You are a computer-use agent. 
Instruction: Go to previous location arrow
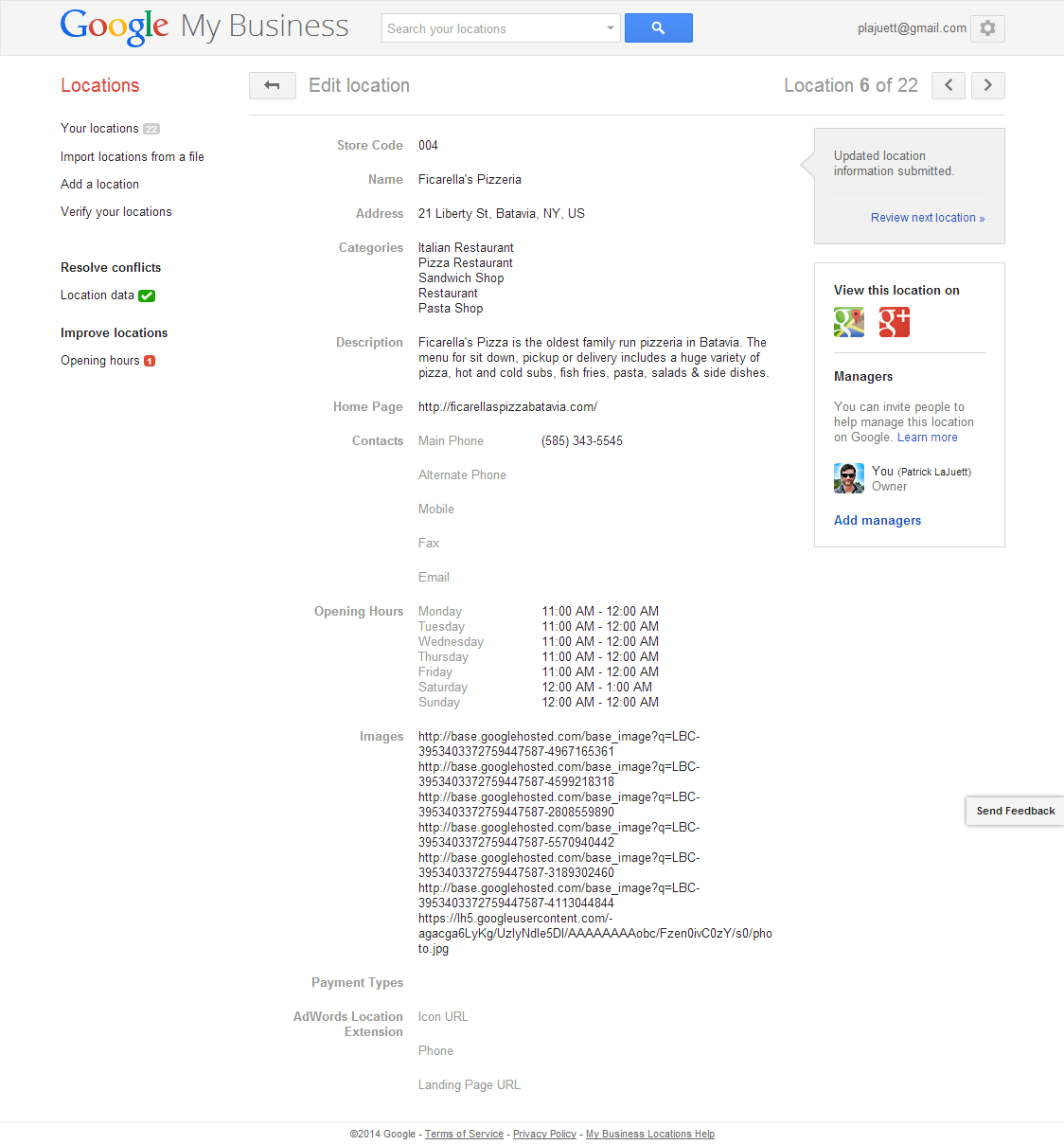point(949,85)
